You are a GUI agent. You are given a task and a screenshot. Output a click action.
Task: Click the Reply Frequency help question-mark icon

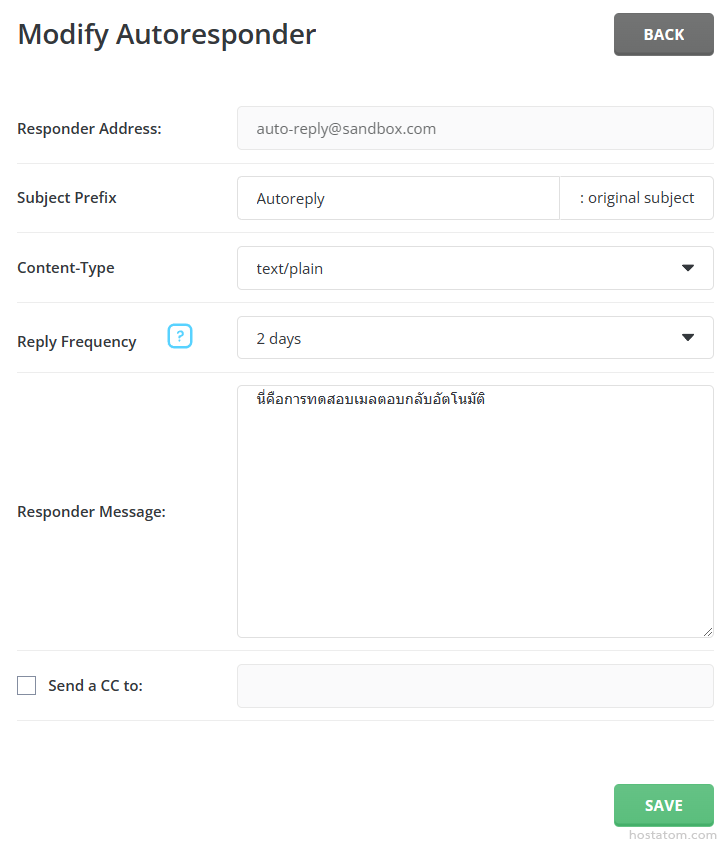pyautogui.click(x=179, y=336)
